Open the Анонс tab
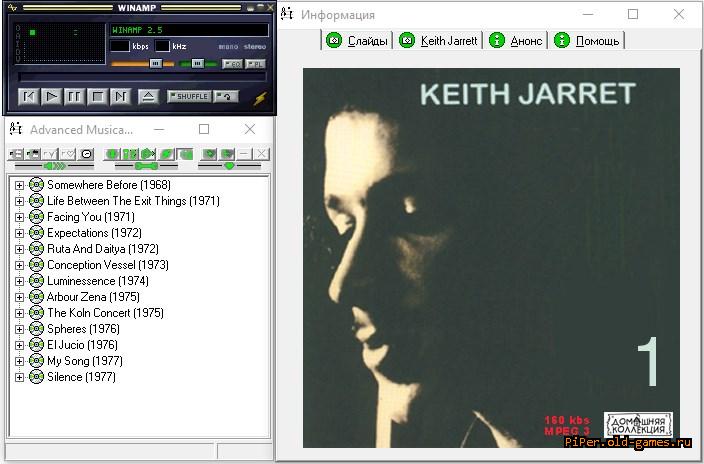Viewport: 704px width, 464px height. 515,40
